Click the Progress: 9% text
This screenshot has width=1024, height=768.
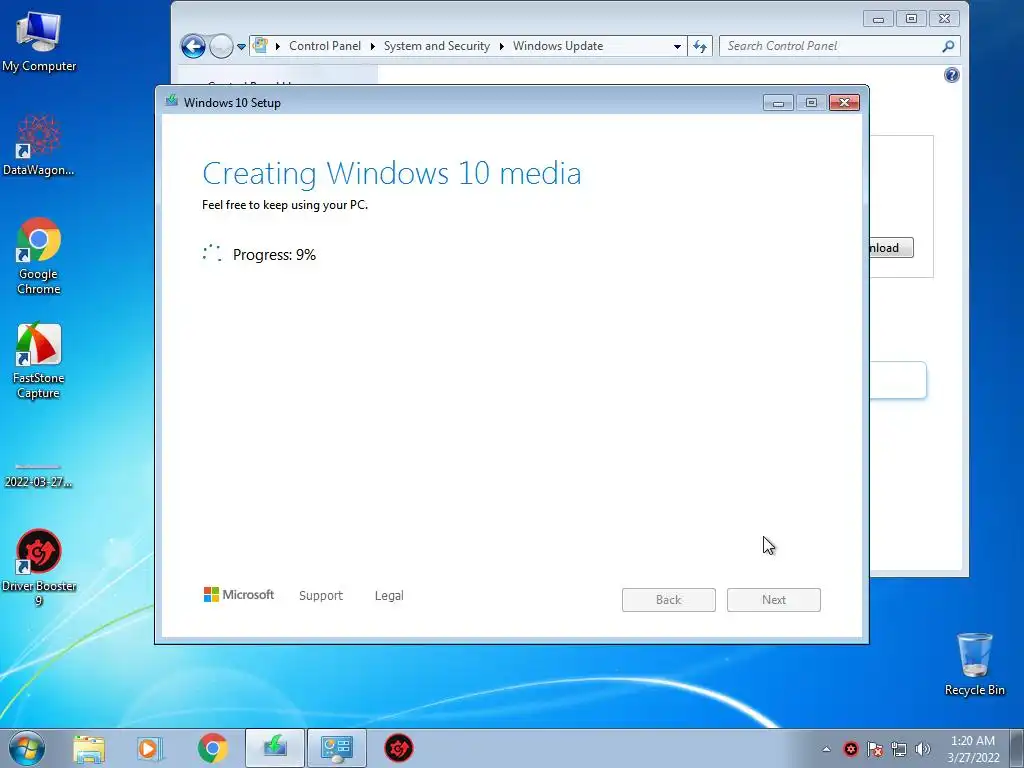click(x=274, y=255)
